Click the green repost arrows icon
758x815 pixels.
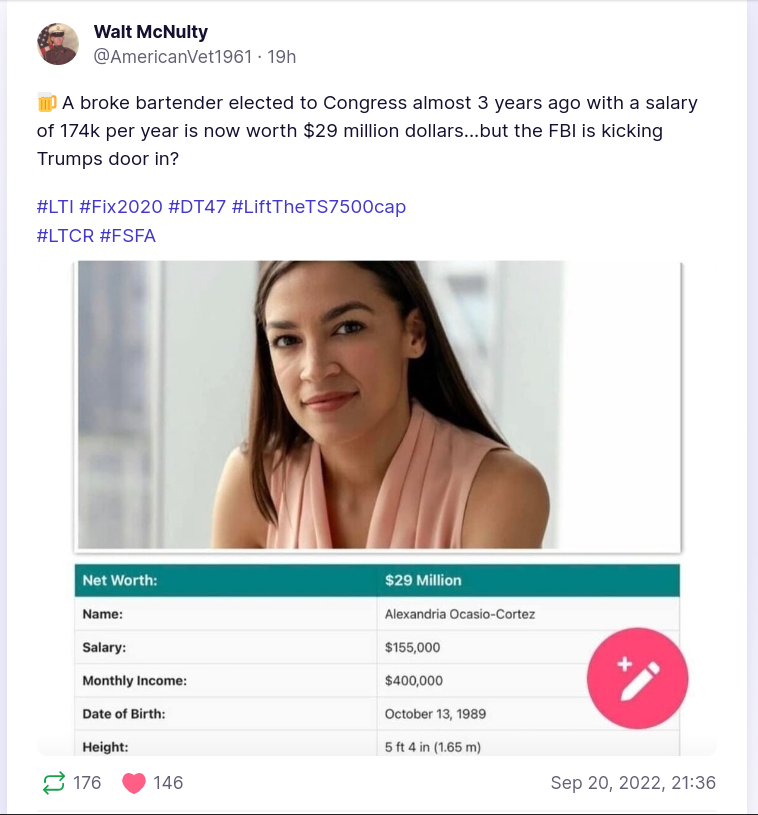tap(53, 782)
